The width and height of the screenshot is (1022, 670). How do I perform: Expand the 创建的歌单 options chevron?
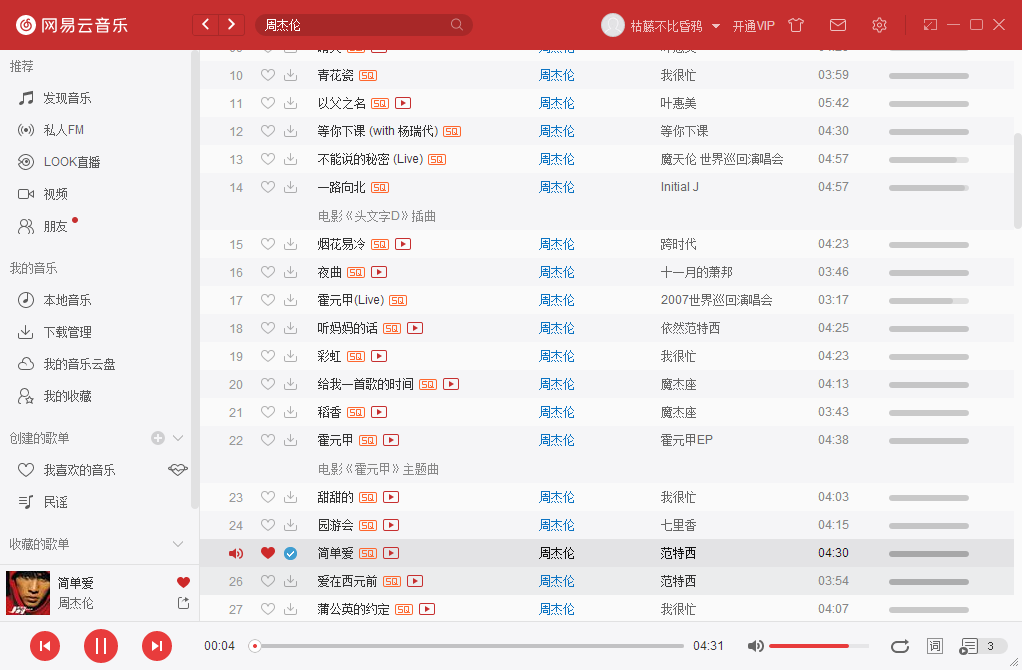point(178,437)
